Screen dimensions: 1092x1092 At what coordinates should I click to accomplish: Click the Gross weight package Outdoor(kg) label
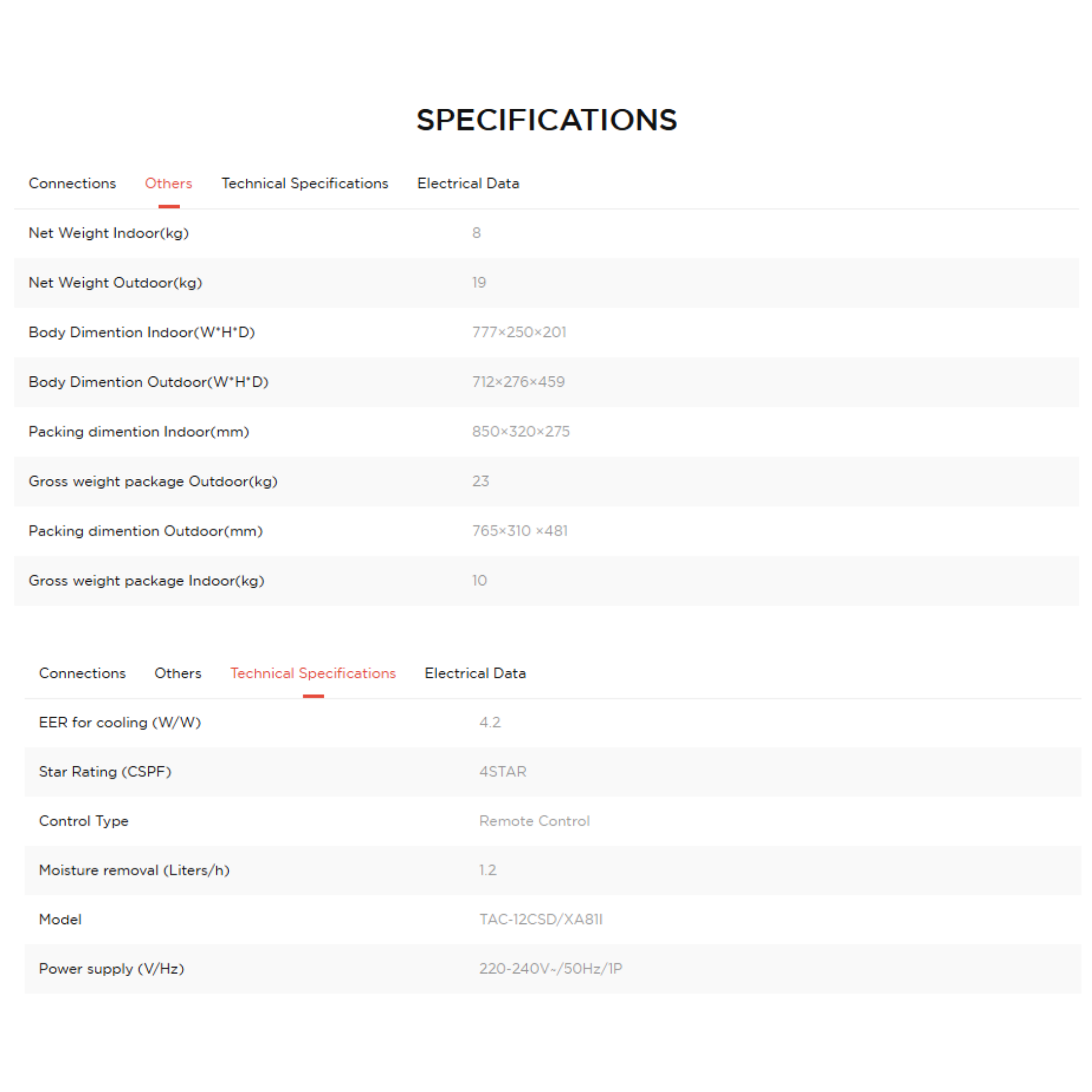click(x=153, y=481)
